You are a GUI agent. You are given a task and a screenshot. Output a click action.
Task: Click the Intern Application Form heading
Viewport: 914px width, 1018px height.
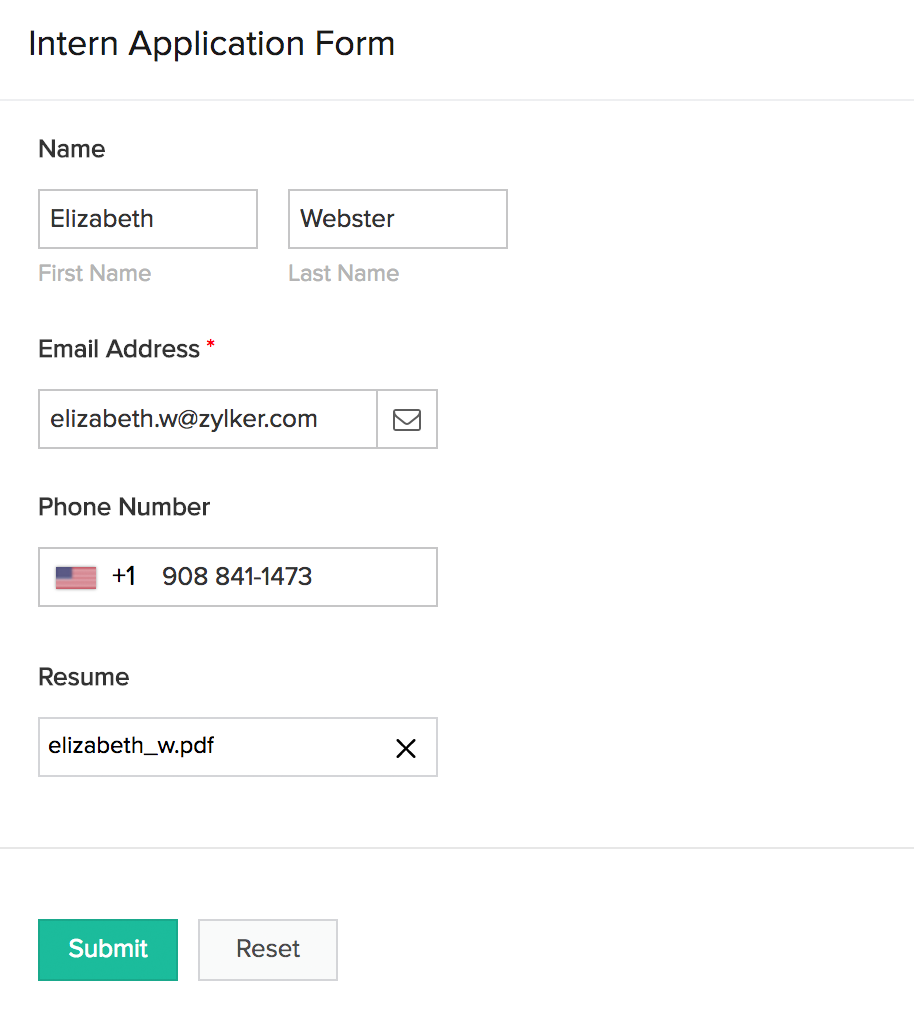[212, 44]
